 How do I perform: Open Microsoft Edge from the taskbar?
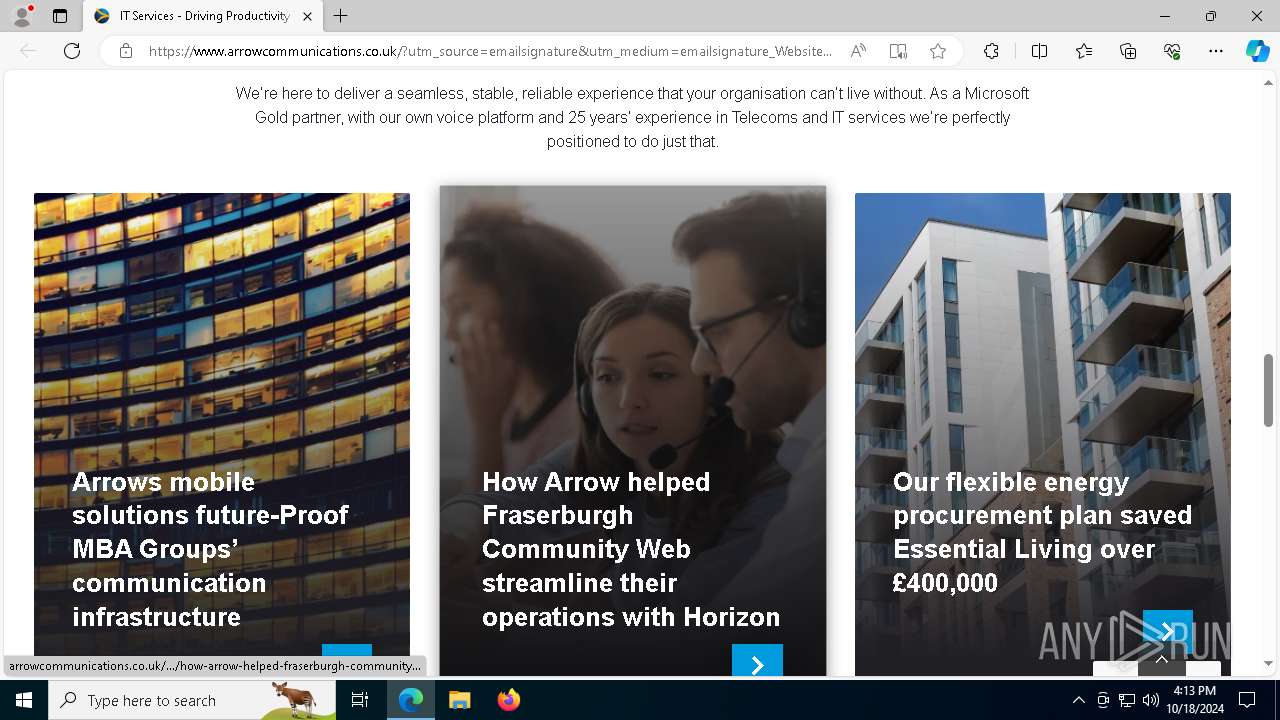tap(411, 700)
